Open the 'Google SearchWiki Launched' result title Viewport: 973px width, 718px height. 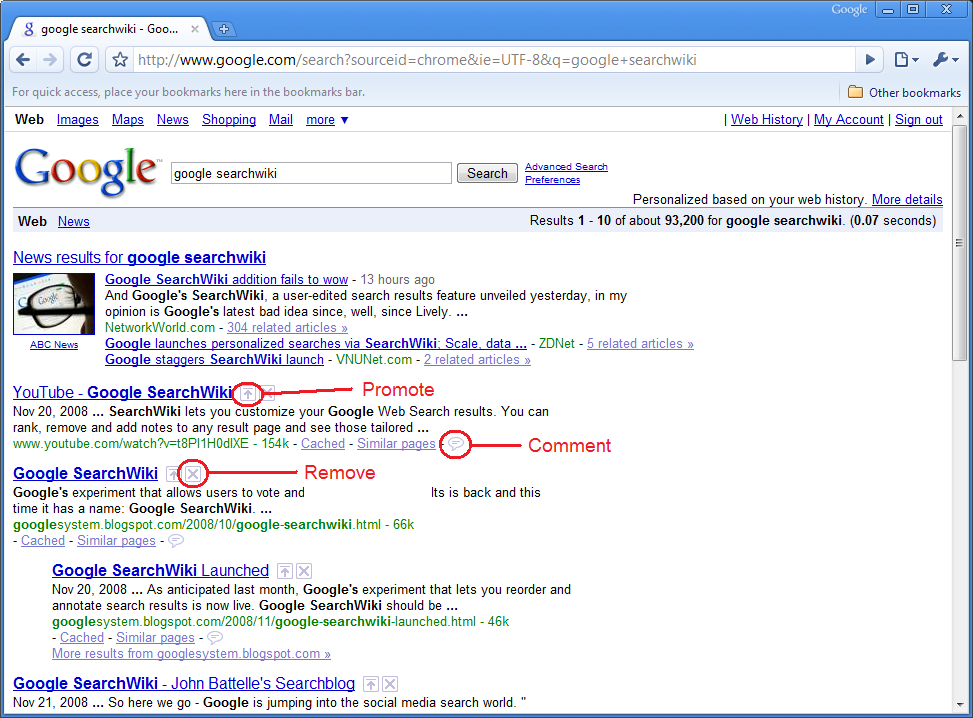(160, 570)
